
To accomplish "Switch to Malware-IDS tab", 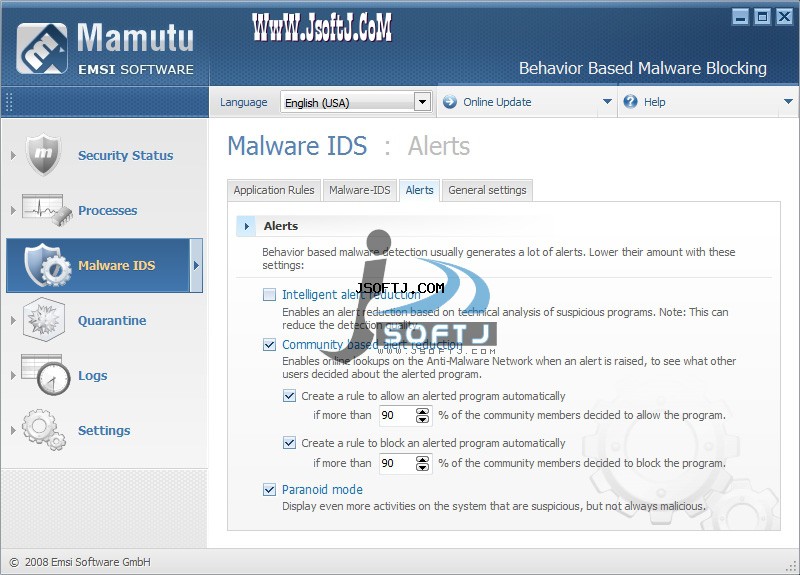I will point(360,190).
